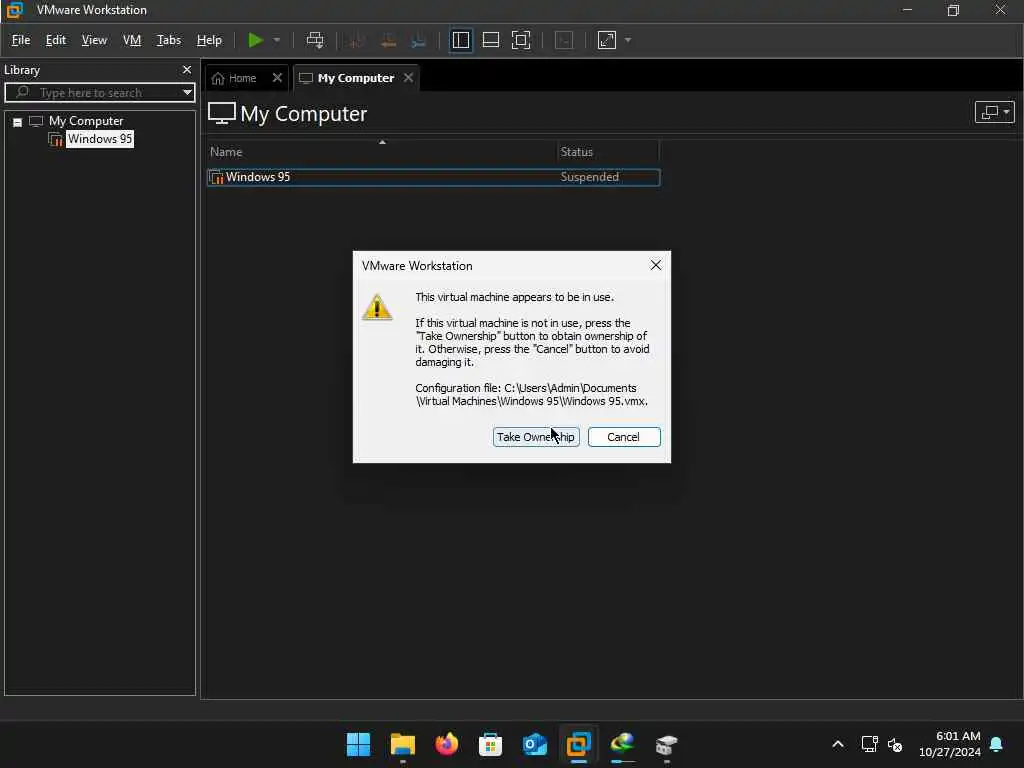This screenshot has height=768, width=1024.
Task: Close the My Computer tab
Action: pyautogui.click(x=408, y=78)
